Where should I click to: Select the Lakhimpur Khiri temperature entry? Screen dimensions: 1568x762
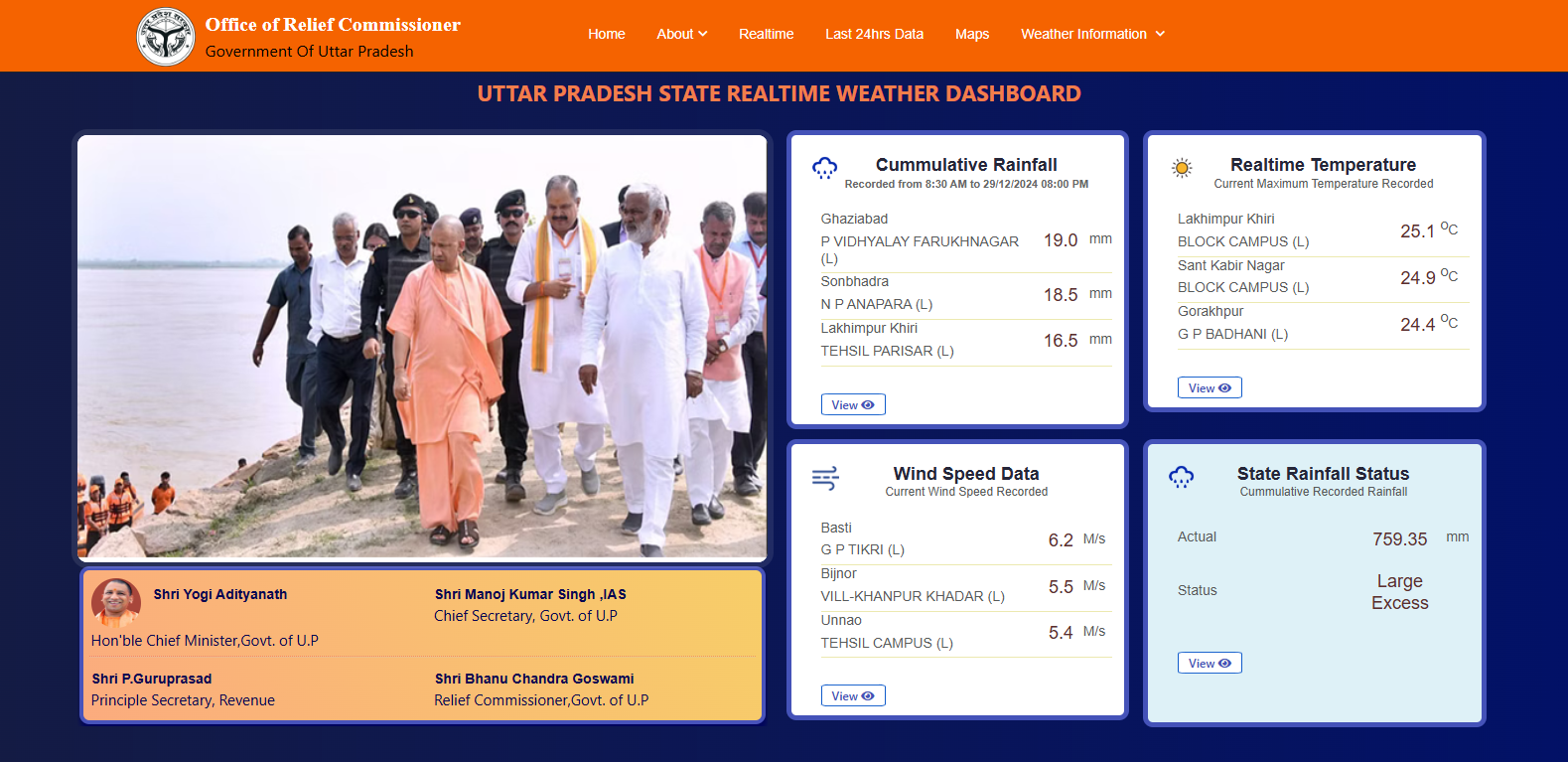pos(1323,230)
